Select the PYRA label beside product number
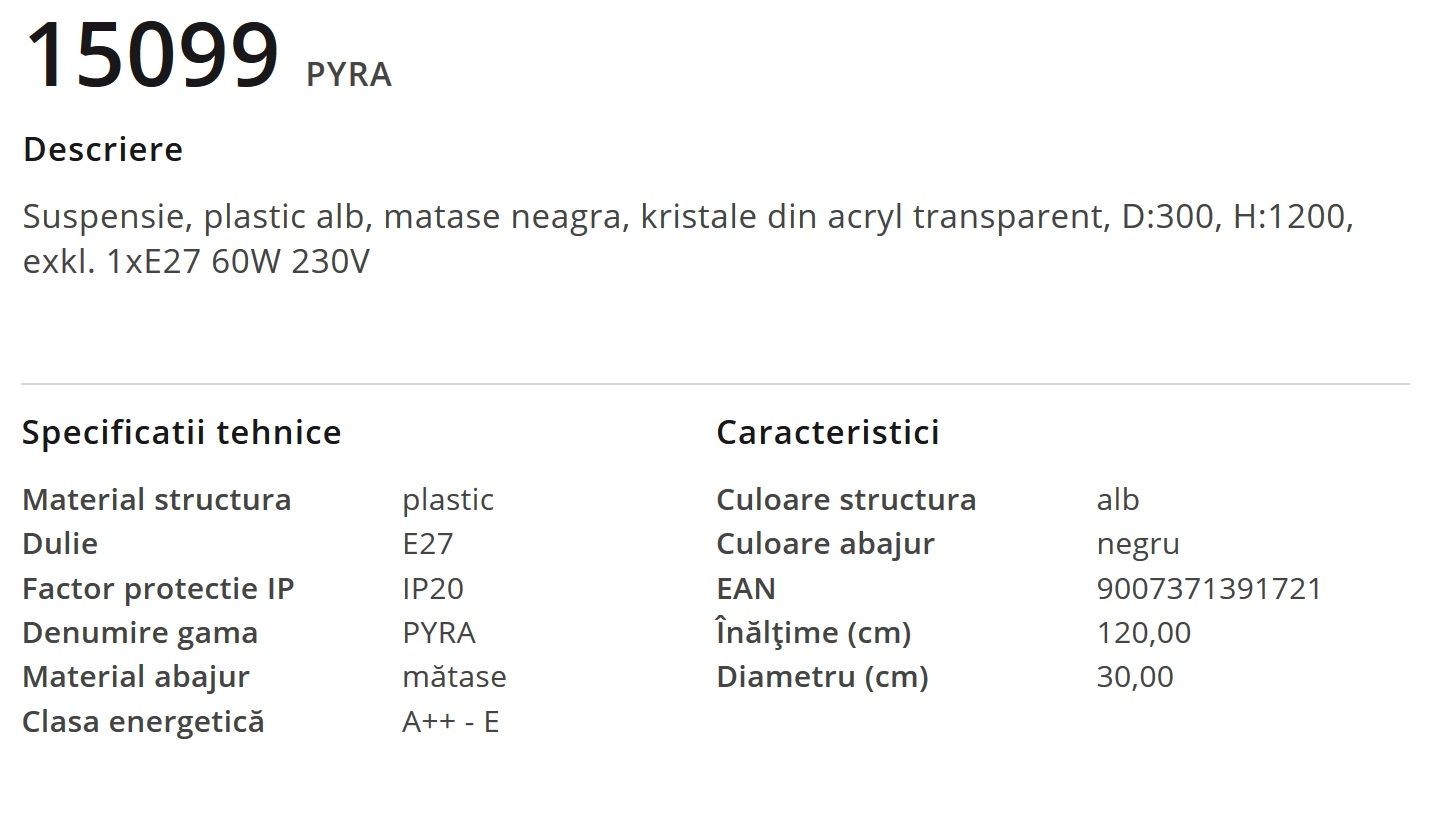This screenshot has height=834, width=1443. coord(349,76)
